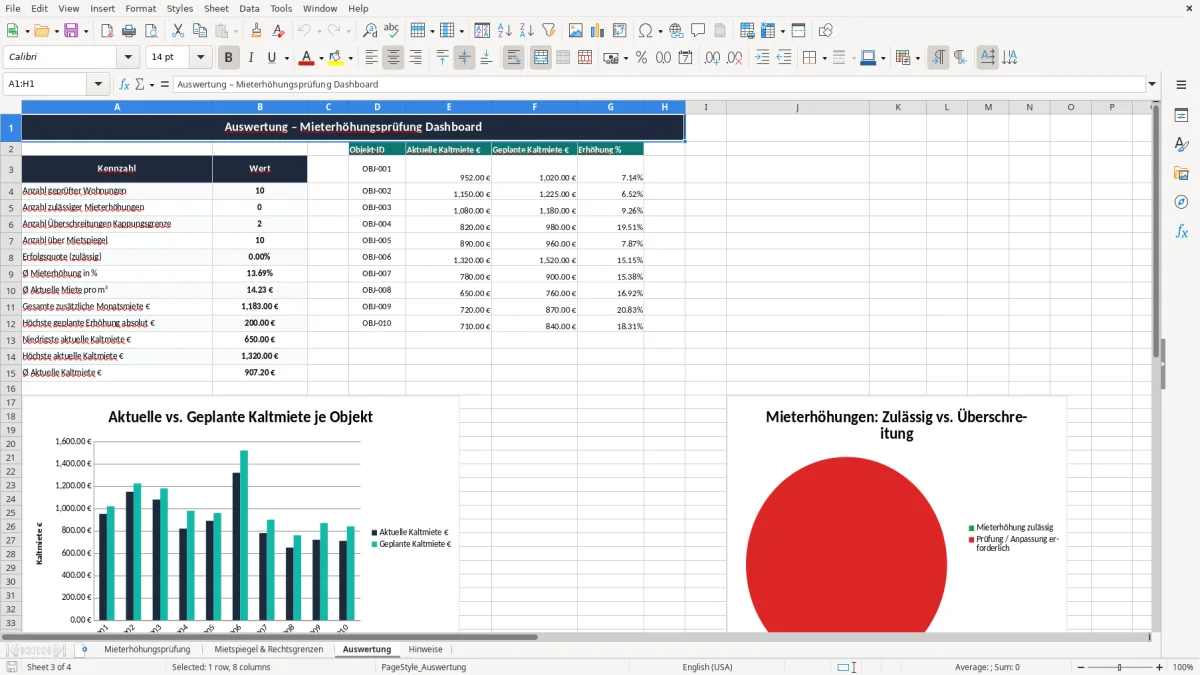Open sidebar Navigator compass icon
The height and width of the screenshot is (675, 1200).
coord(1181,203)
